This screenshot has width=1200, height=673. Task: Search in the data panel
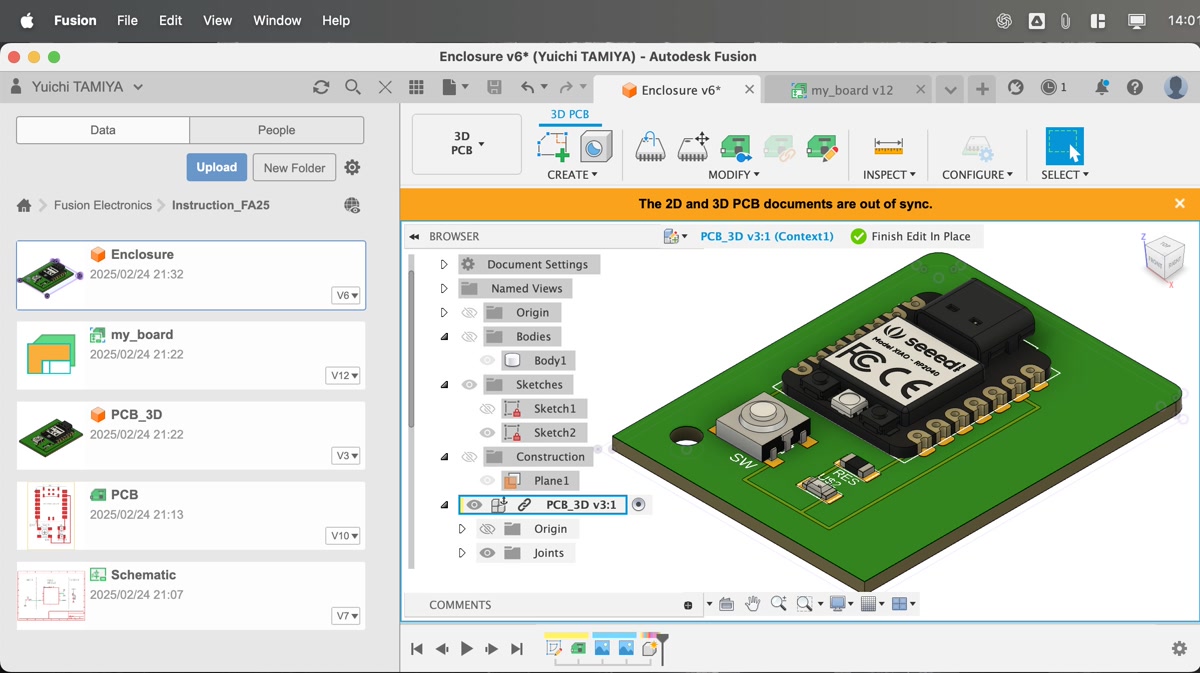pyautogui.click(x=353, y=87)
